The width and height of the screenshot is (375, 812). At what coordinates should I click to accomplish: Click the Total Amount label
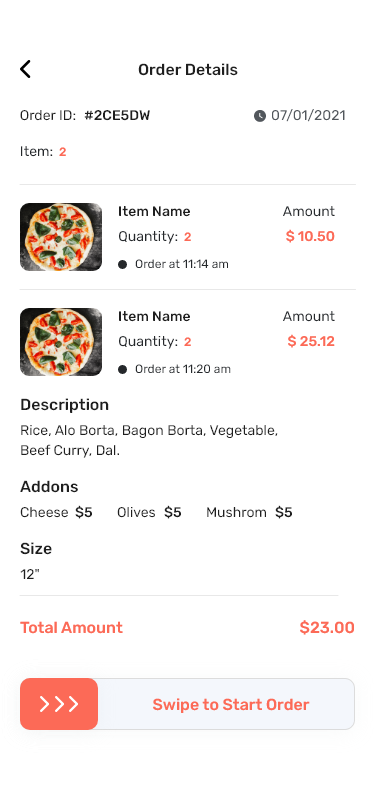point(71,628)
